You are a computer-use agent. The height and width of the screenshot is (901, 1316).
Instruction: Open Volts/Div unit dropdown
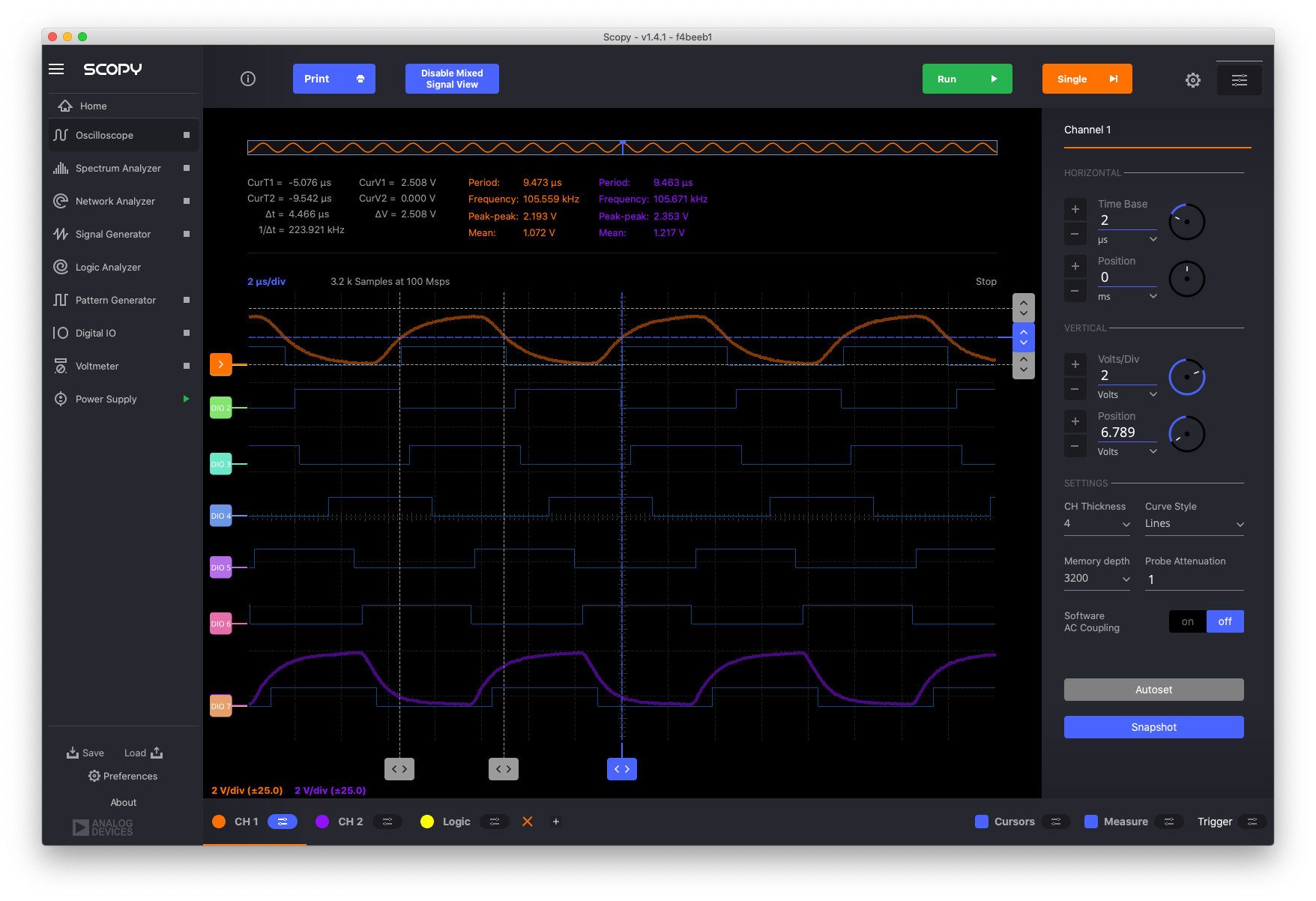pos(1127,395)
